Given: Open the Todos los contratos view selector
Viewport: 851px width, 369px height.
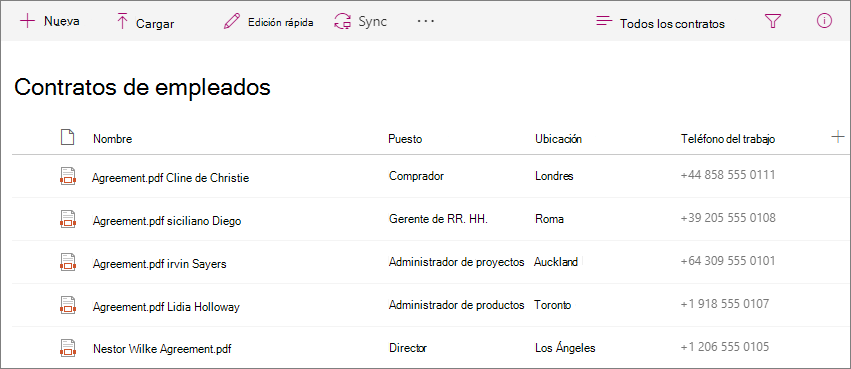Looking at the screenshot, I should point(672,24).
